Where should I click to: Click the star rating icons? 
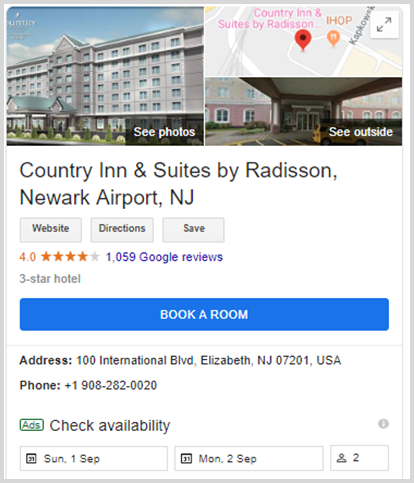pyautogui.click(x=70, y=257)
